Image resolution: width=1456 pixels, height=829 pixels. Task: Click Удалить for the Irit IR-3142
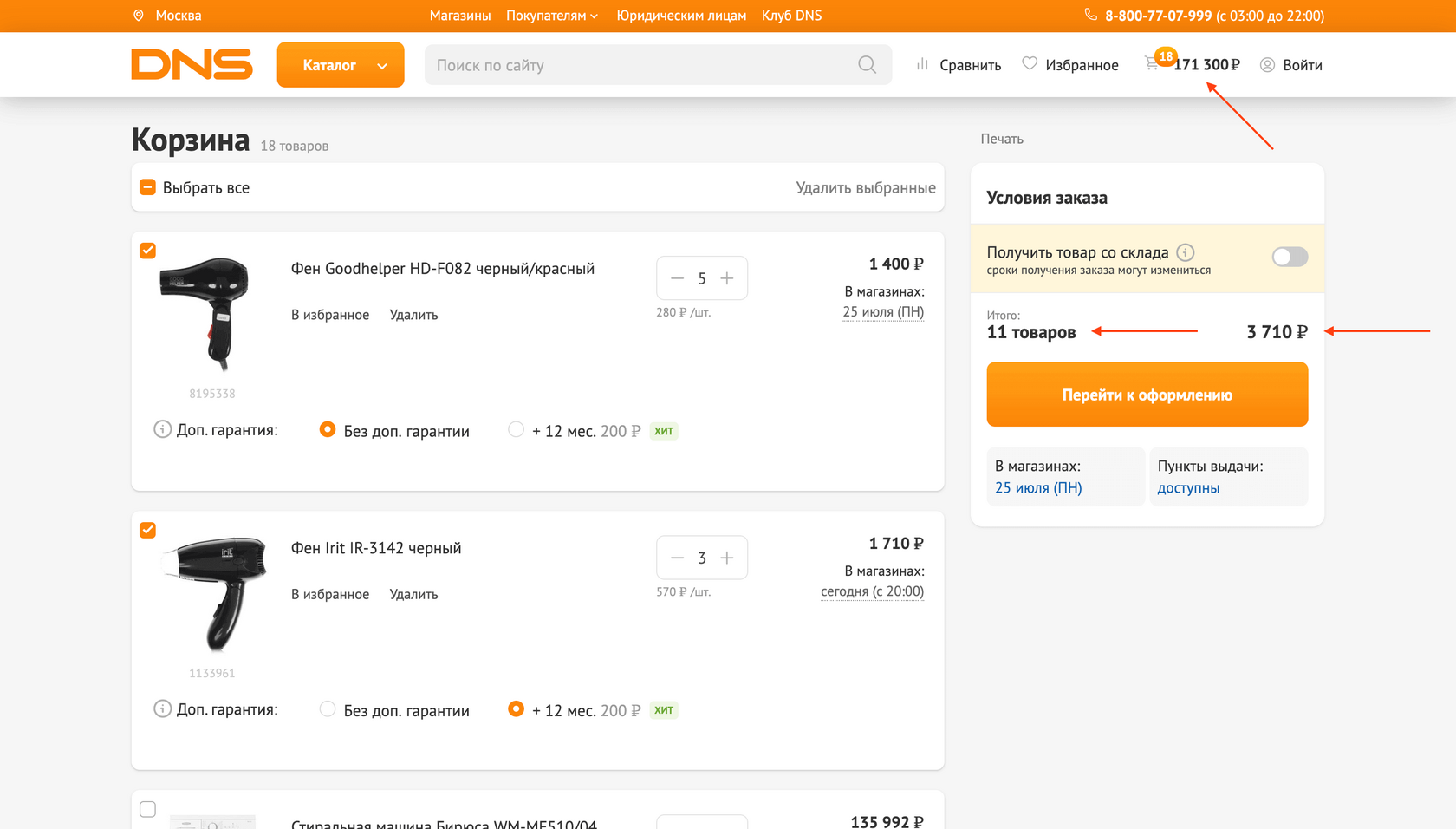(x=413, y=594)
